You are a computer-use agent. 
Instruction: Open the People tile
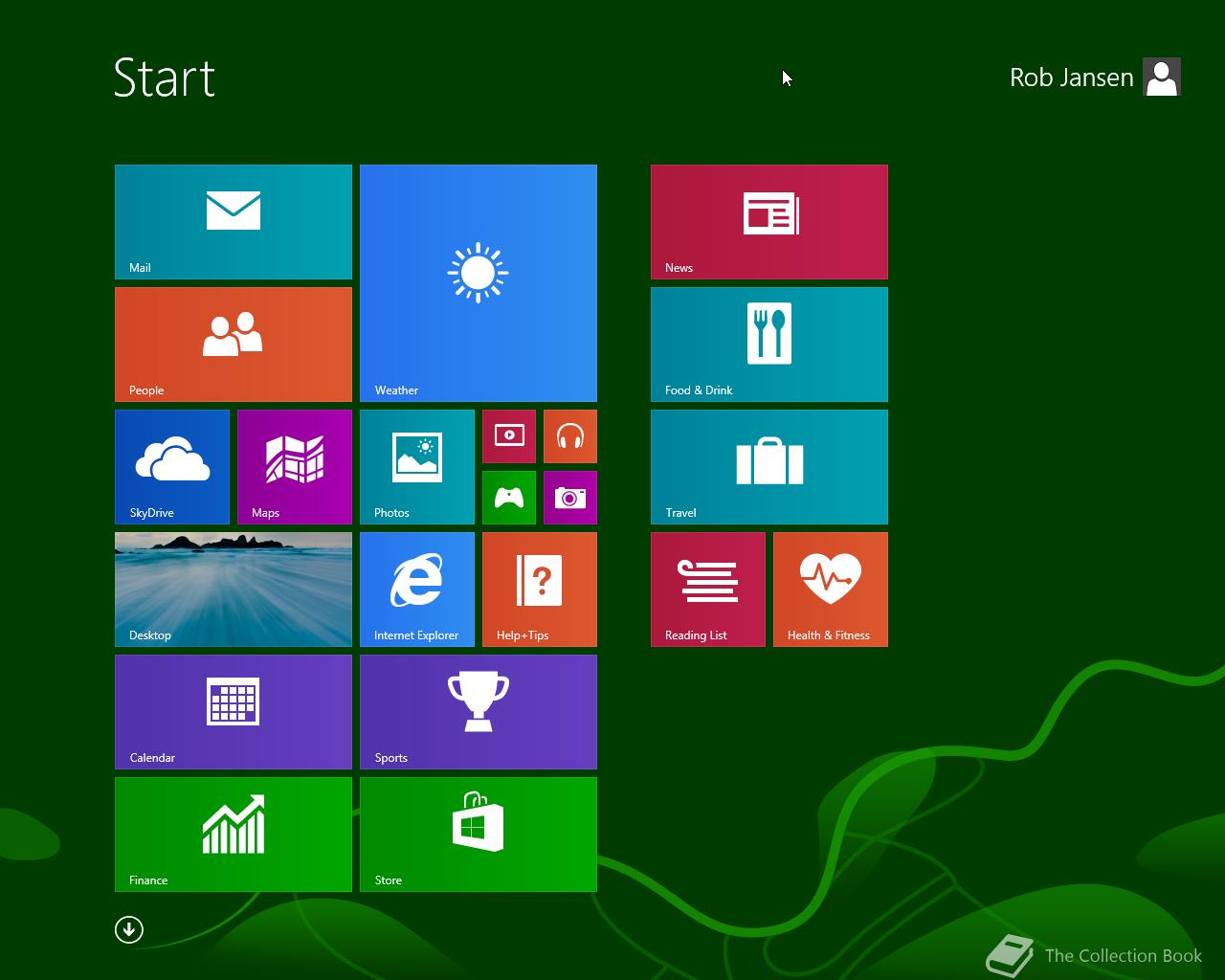coord(234,345)
